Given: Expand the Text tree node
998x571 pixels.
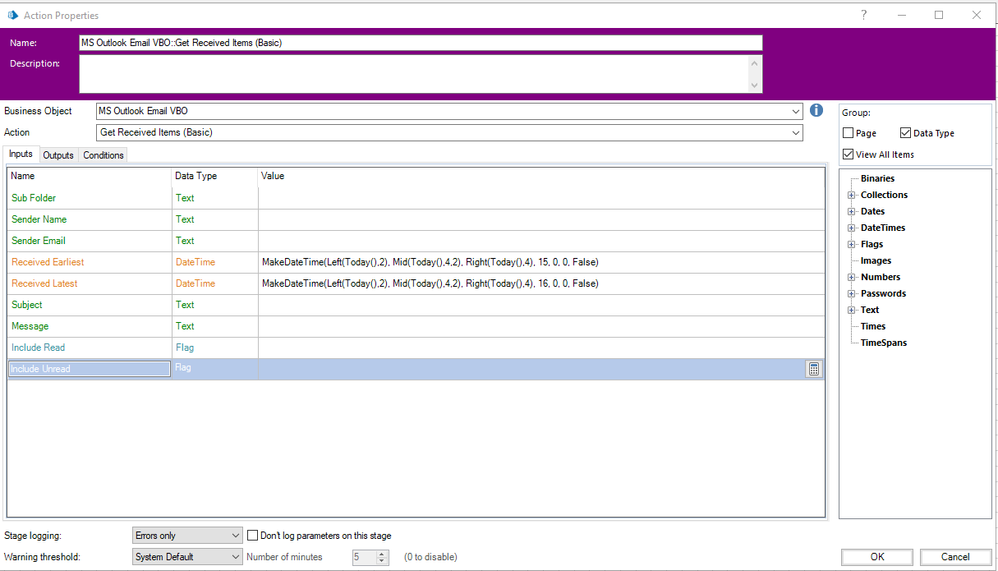Looking at the screenshot, I should (x=851, y=310).
